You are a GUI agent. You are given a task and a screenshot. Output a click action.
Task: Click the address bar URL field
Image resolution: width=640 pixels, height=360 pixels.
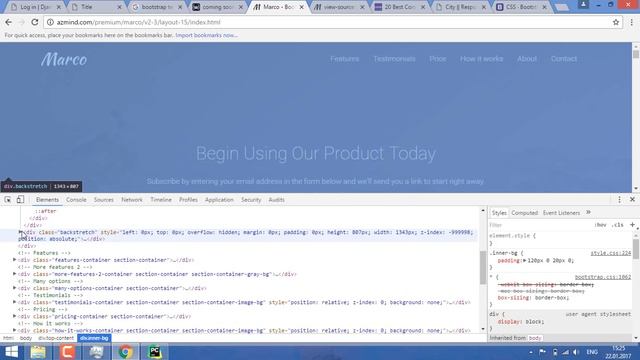click(x=333, y=22)
